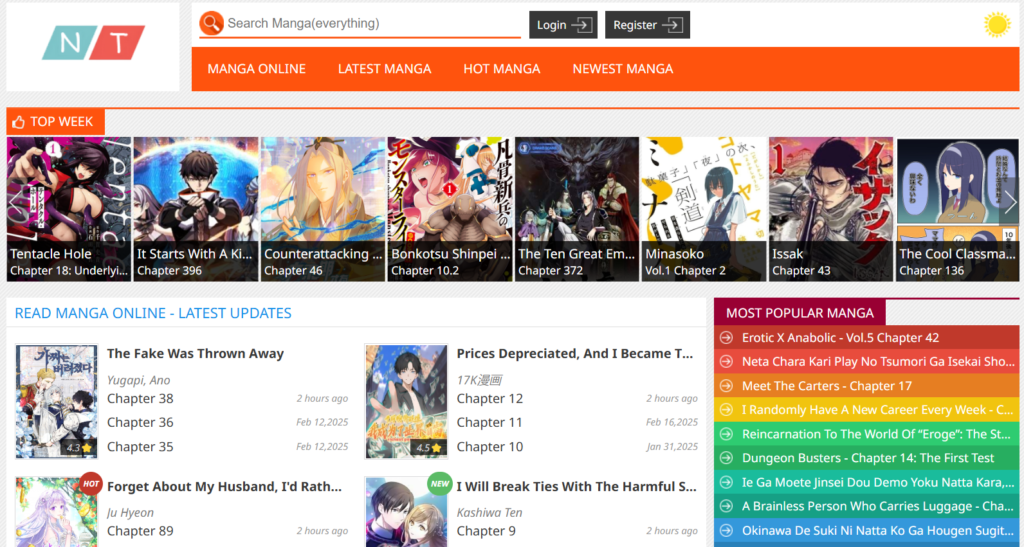Viewport: 1024px width, 547px height.
Task: Open Chapter 12 of Prices Depreciated
Action: coord(490,398)
